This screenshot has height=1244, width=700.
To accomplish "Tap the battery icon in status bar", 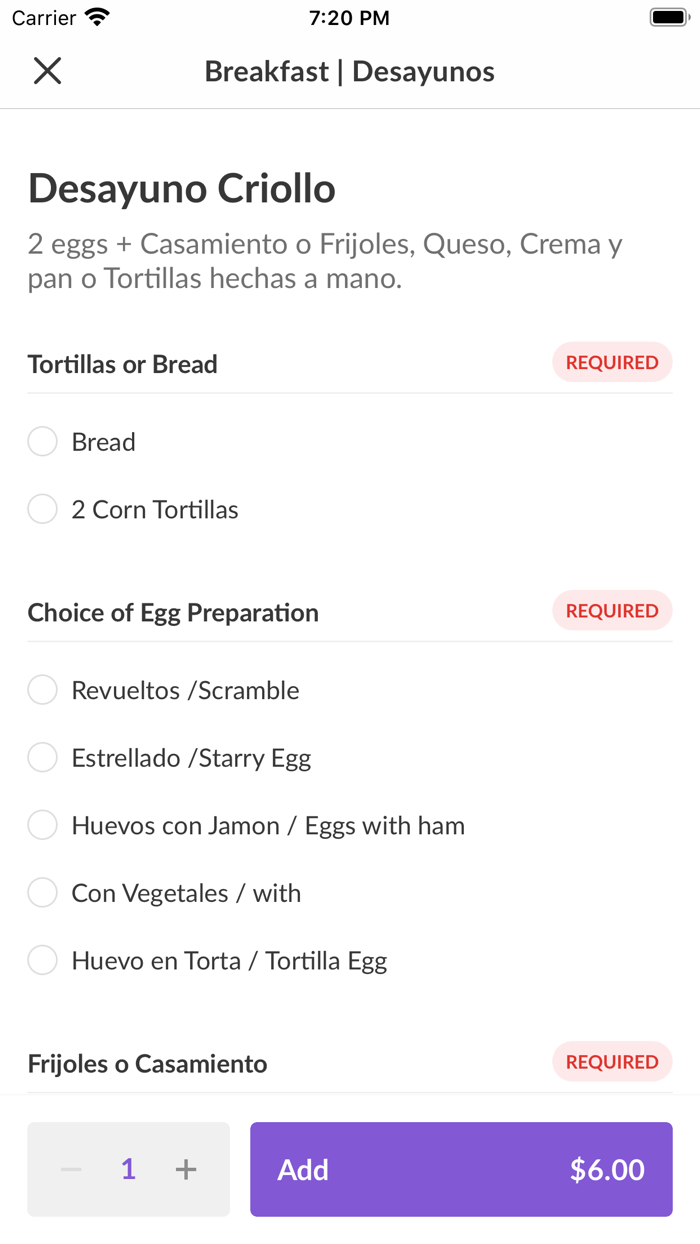I will (x=667, y=18).
